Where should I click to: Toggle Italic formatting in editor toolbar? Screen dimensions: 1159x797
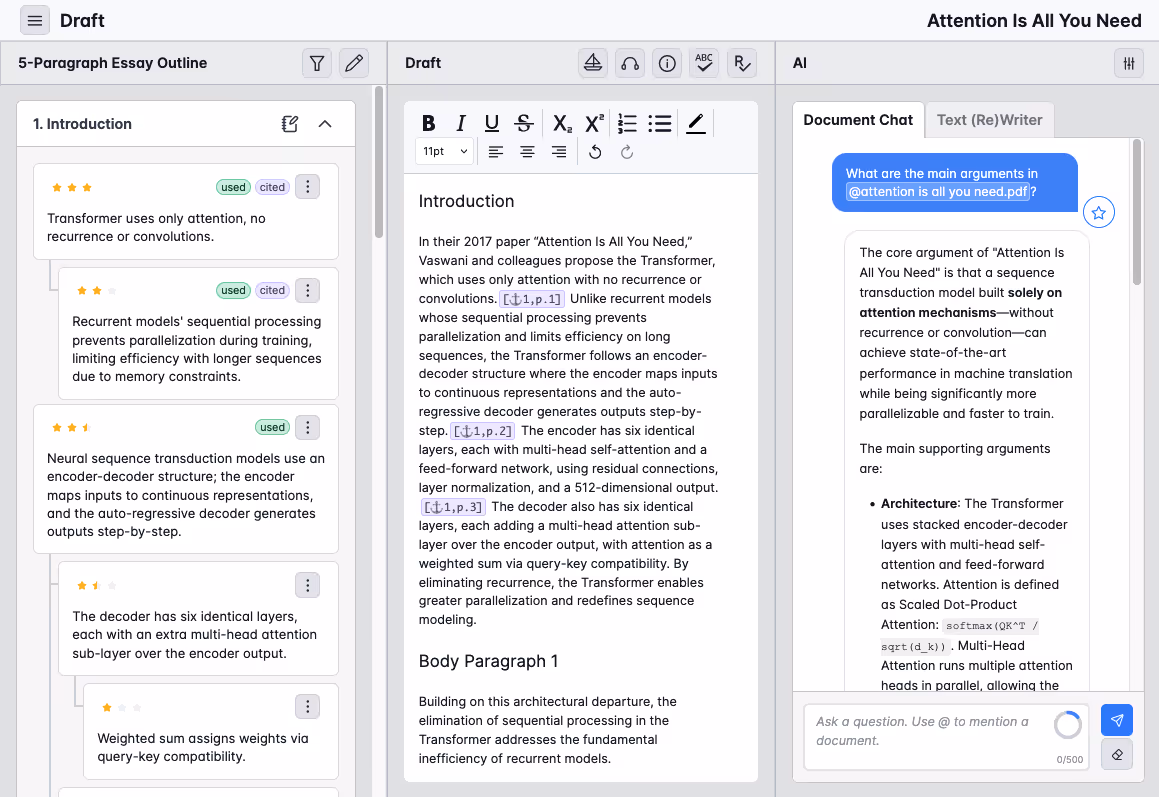[460, 123]
